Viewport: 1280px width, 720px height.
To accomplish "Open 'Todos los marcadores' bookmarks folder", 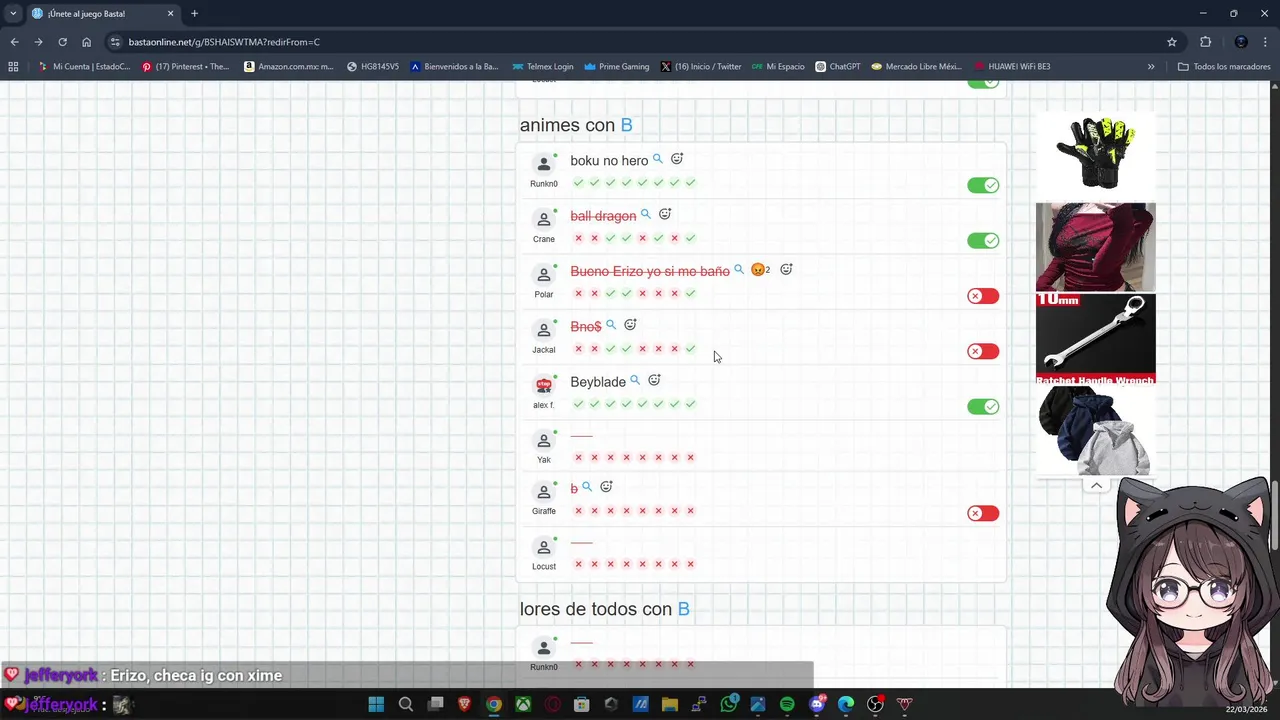I will 1224,66.
